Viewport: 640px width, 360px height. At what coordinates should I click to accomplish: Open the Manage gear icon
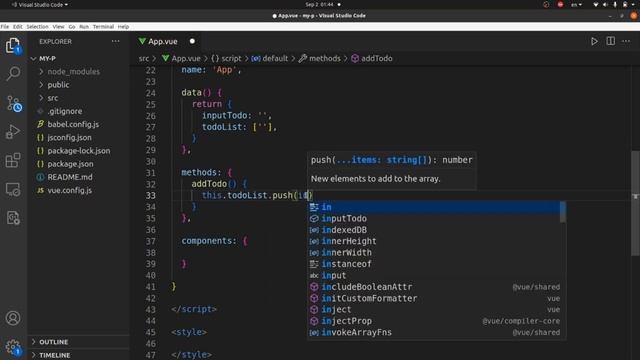tap(13, 347)
